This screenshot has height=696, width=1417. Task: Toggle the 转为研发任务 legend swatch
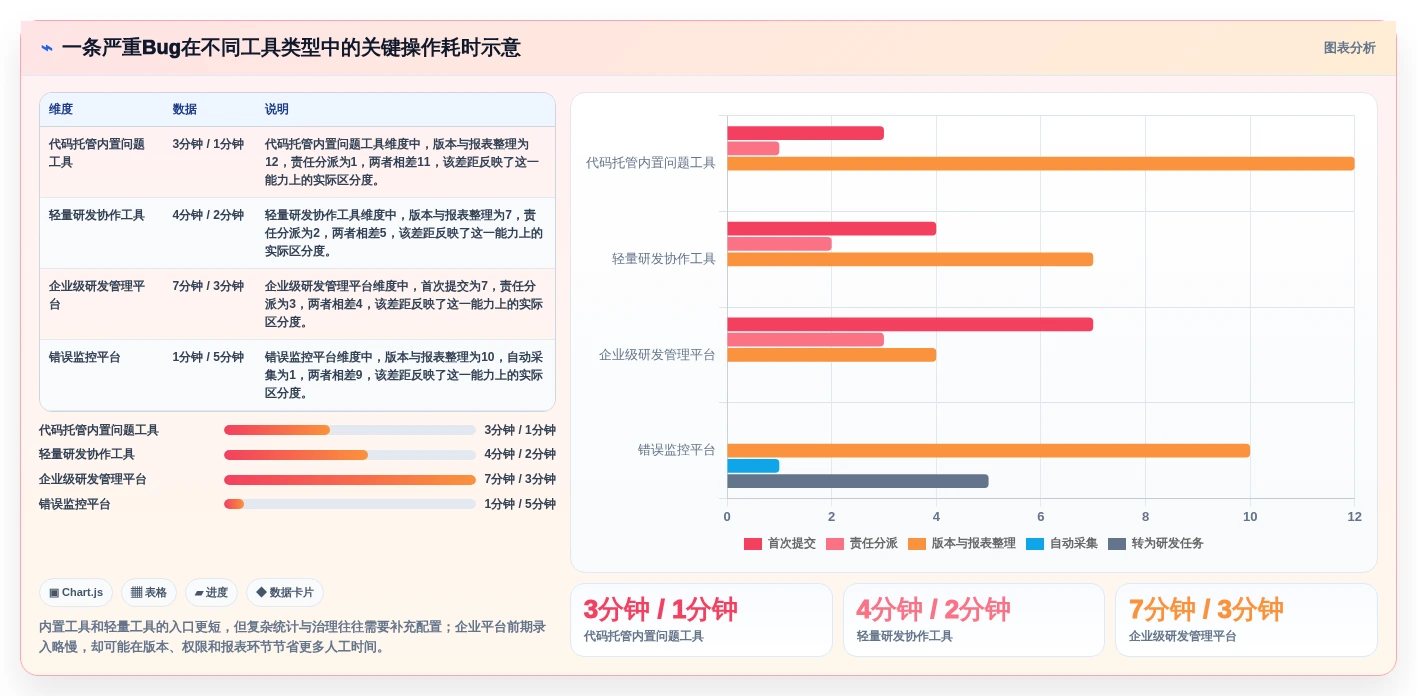1117,544
